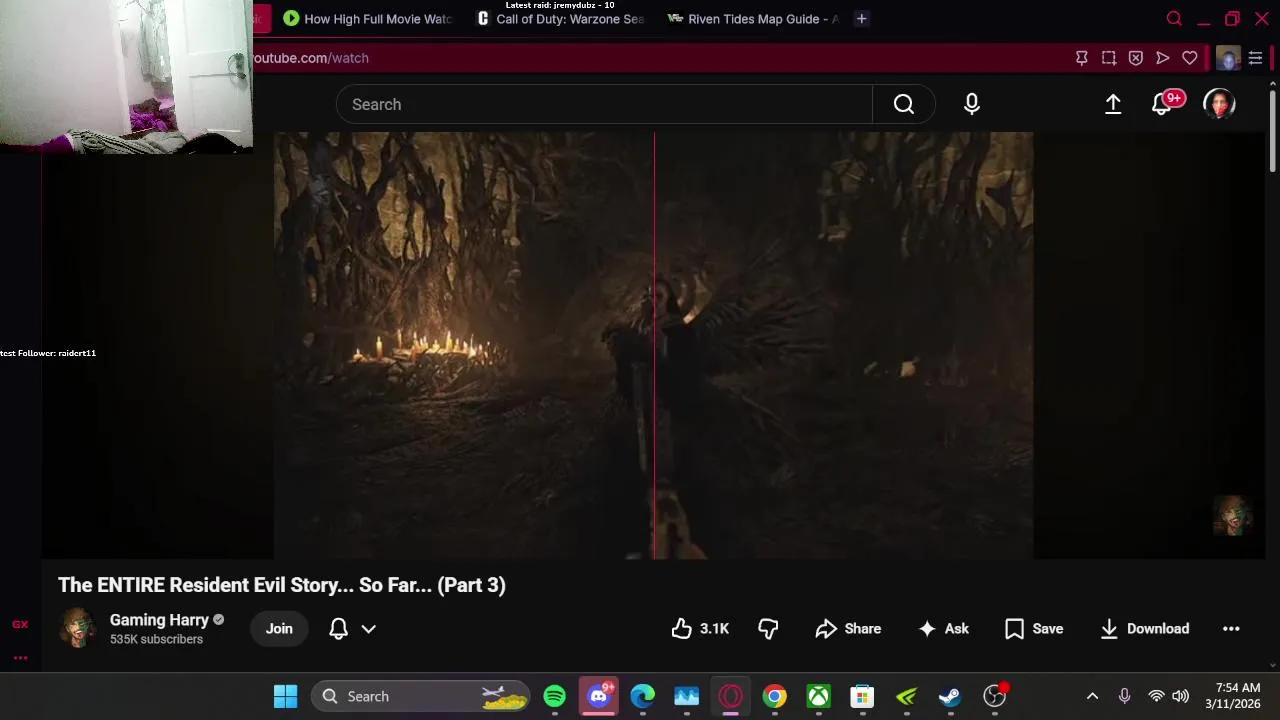Switch to Call of Duty: Warzone tab

click(561, 19)
